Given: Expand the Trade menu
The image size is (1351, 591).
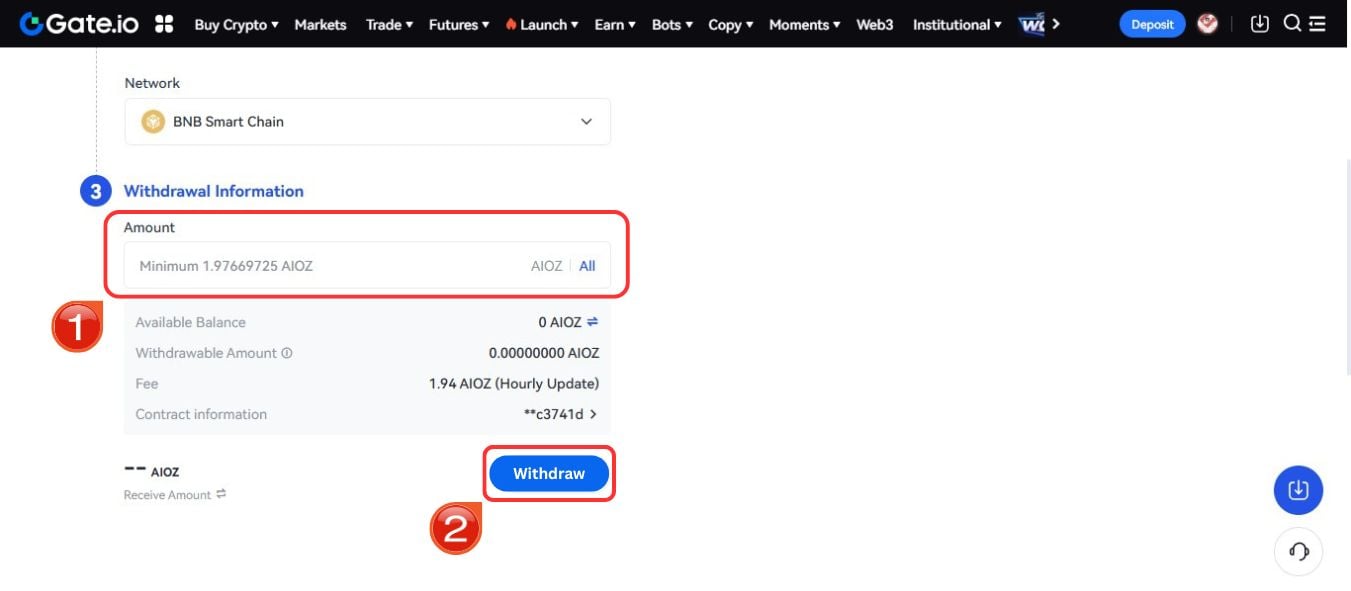Looking at the screenshot, I should coord(389,25).
